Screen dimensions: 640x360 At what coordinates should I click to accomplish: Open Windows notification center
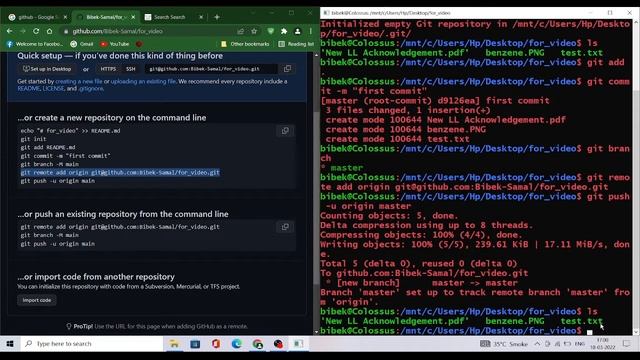point(627,344)
